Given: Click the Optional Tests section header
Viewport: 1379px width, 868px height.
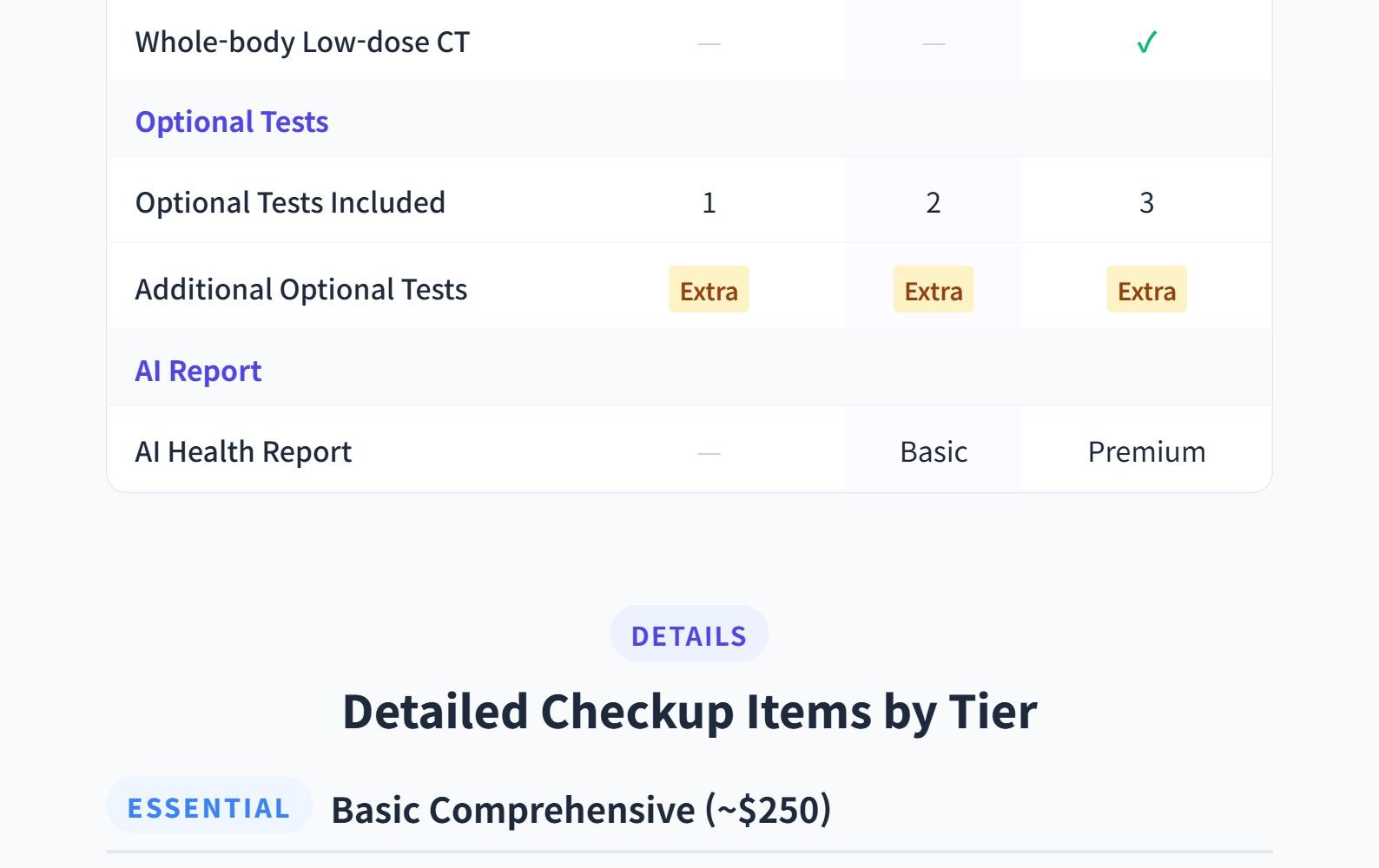Looking at the screenshot, I should coord(232,122).
